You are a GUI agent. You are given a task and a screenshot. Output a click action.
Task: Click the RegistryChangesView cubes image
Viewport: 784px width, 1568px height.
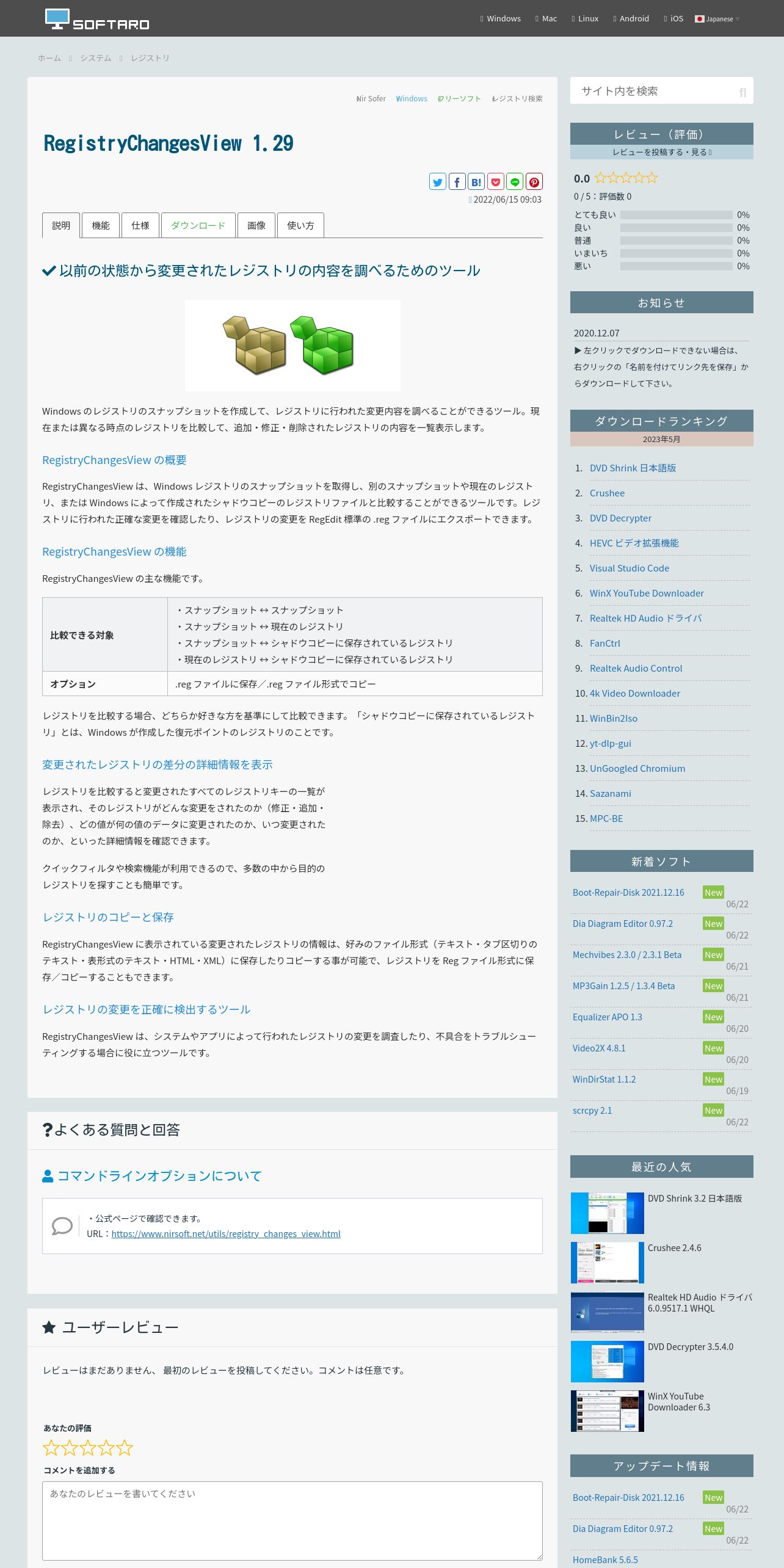pos(292,345)
